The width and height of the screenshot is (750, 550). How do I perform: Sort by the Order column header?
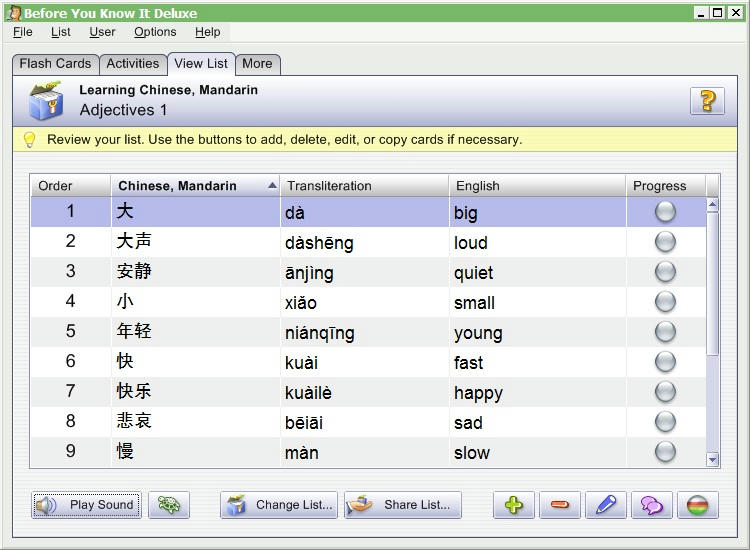pyautogui.click(x=71, y=186)
